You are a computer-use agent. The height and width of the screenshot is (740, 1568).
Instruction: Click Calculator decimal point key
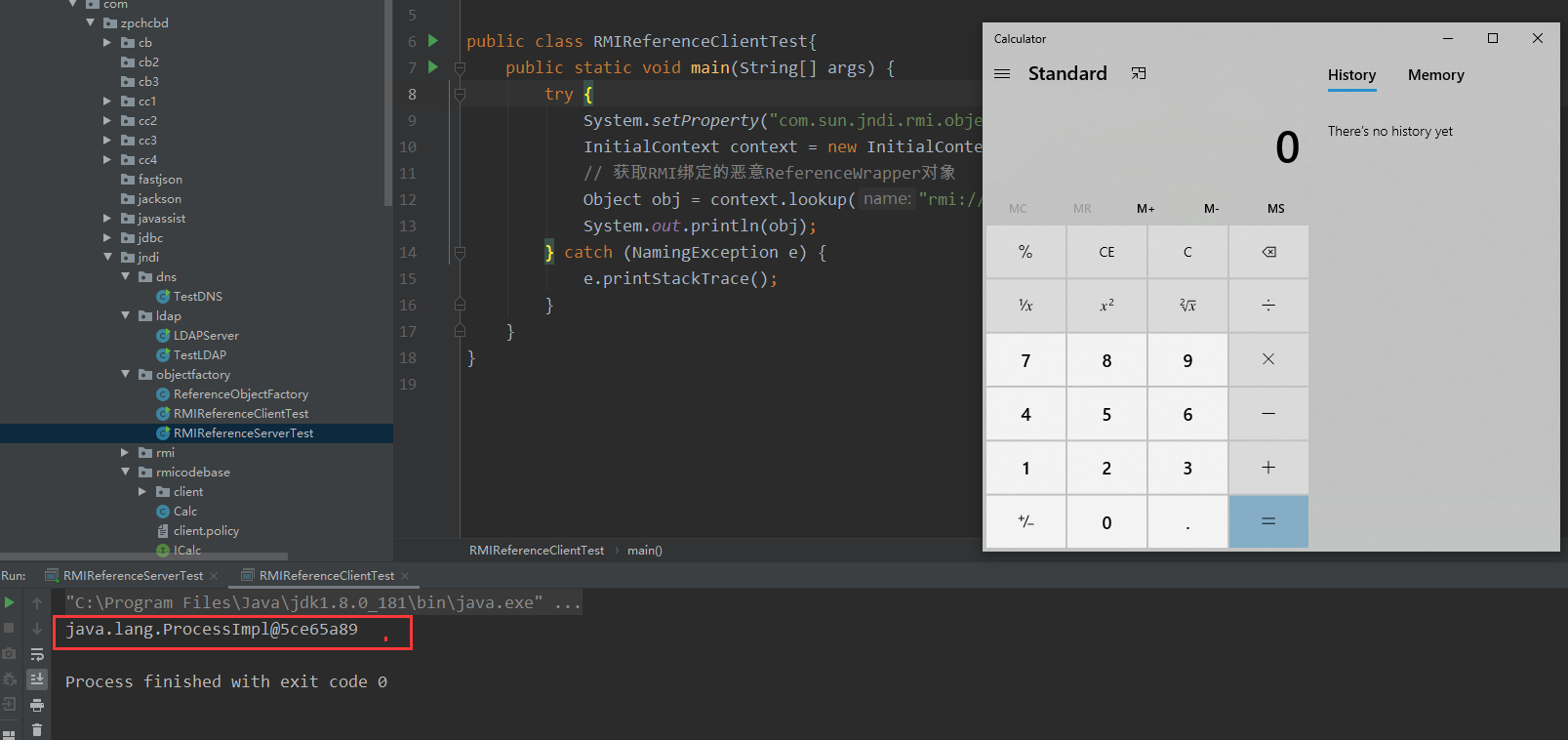pyautogui.click(x=1187, y=522)
